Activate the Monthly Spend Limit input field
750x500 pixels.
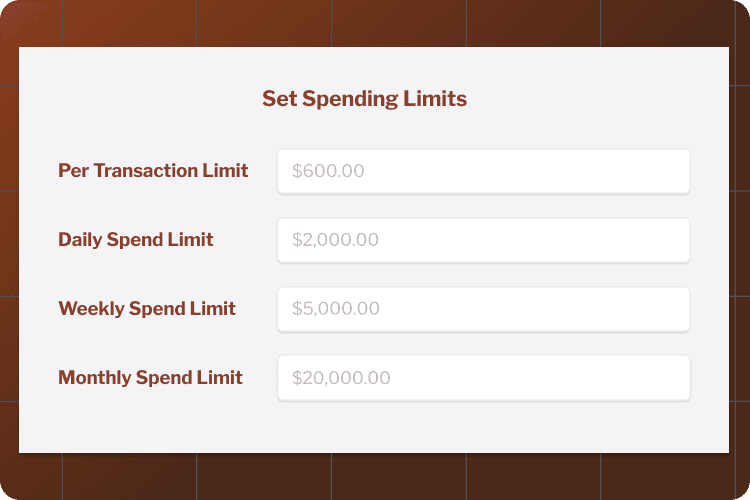click(483, 378)
